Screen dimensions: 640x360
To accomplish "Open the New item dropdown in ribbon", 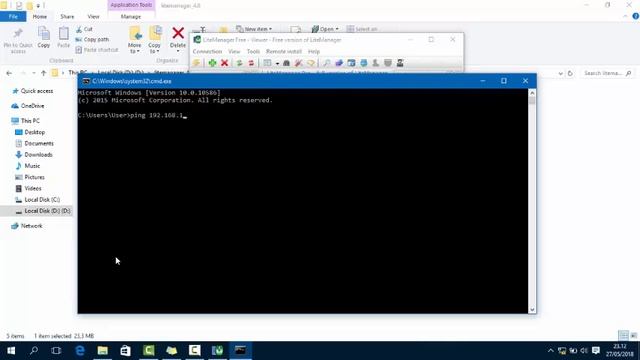I will pyautogui.click(x=254, y=29).
